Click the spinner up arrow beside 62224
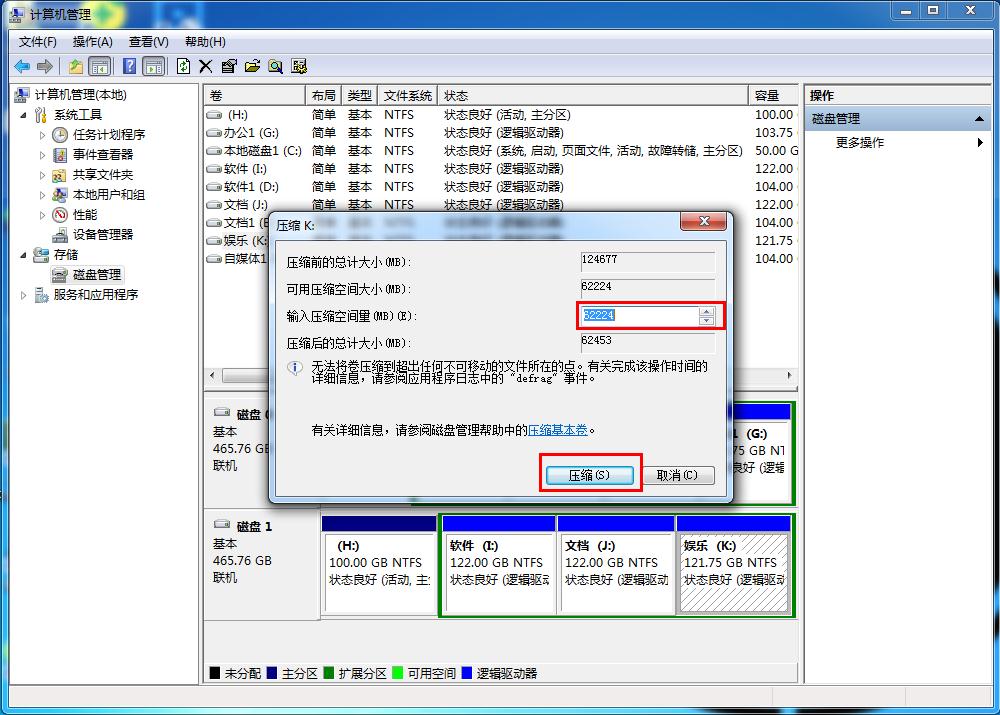 [x=706, y=310]
